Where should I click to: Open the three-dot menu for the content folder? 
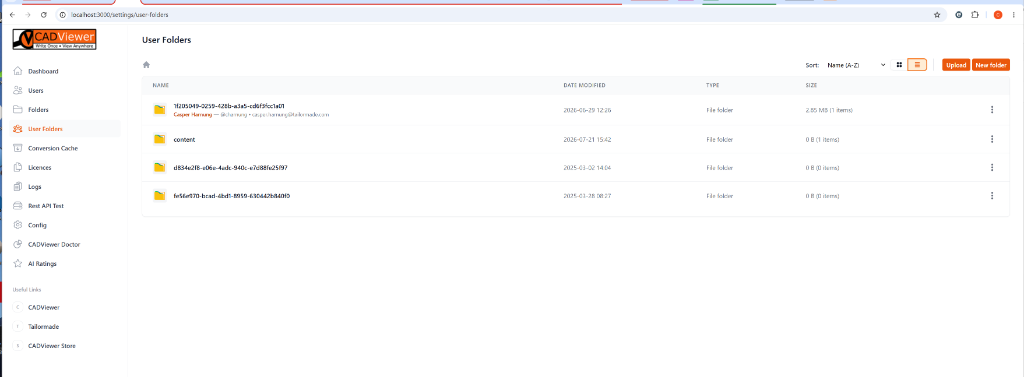point(992,139)
